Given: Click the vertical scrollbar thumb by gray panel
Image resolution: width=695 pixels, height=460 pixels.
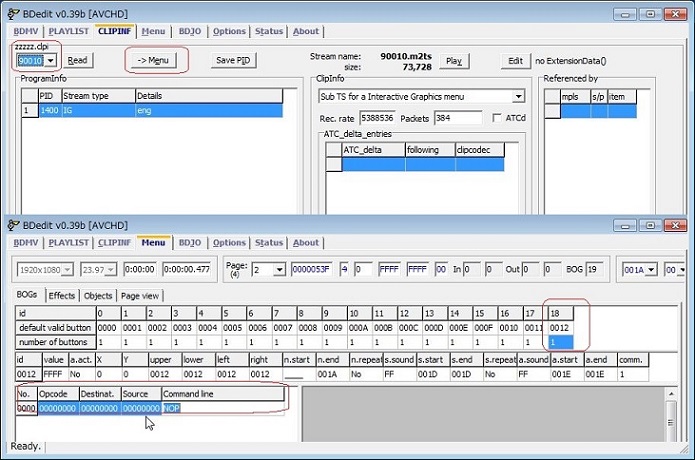Looking at the screenshot, I should [x=672, y=421].
